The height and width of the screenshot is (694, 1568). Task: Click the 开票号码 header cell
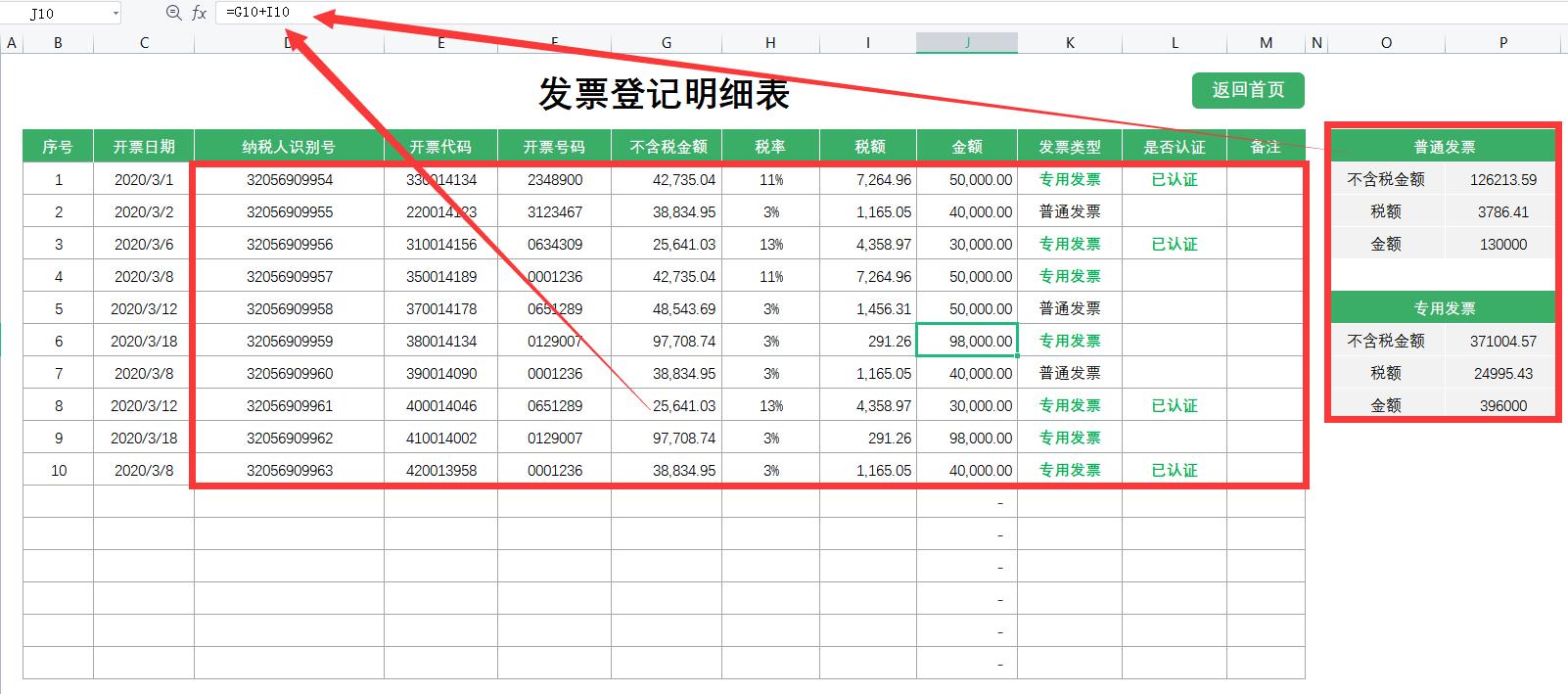554,146
